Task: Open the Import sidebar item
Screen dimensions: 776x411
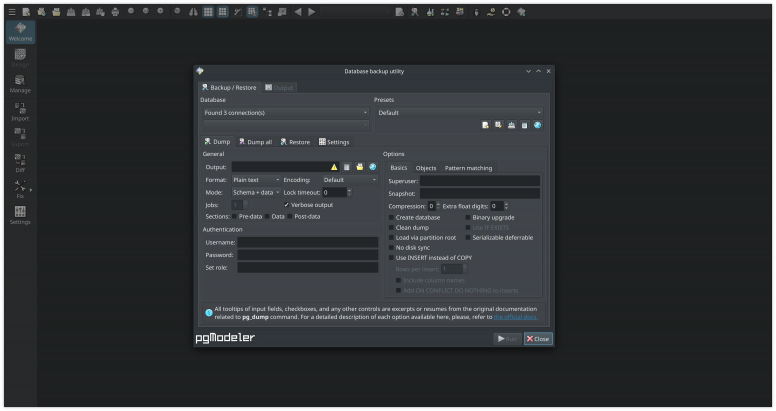Action: [x=20, y=111]
